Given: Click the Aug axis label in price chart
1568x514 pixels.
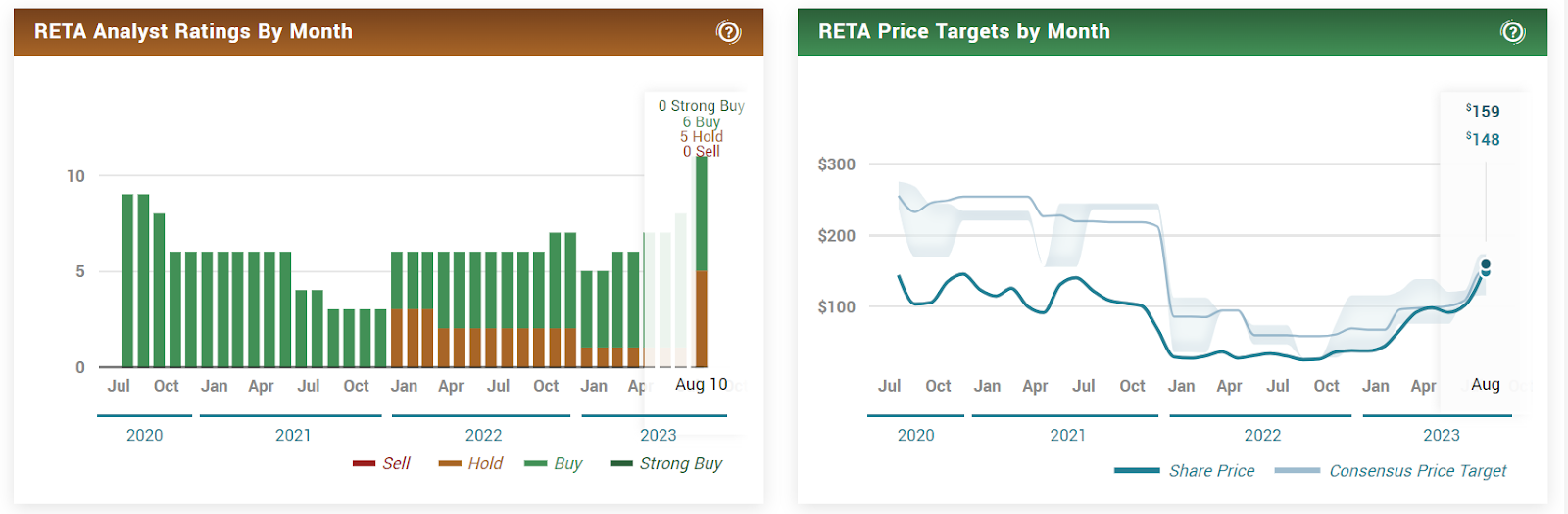Looking at the screenshot, I should (1486, 385).
